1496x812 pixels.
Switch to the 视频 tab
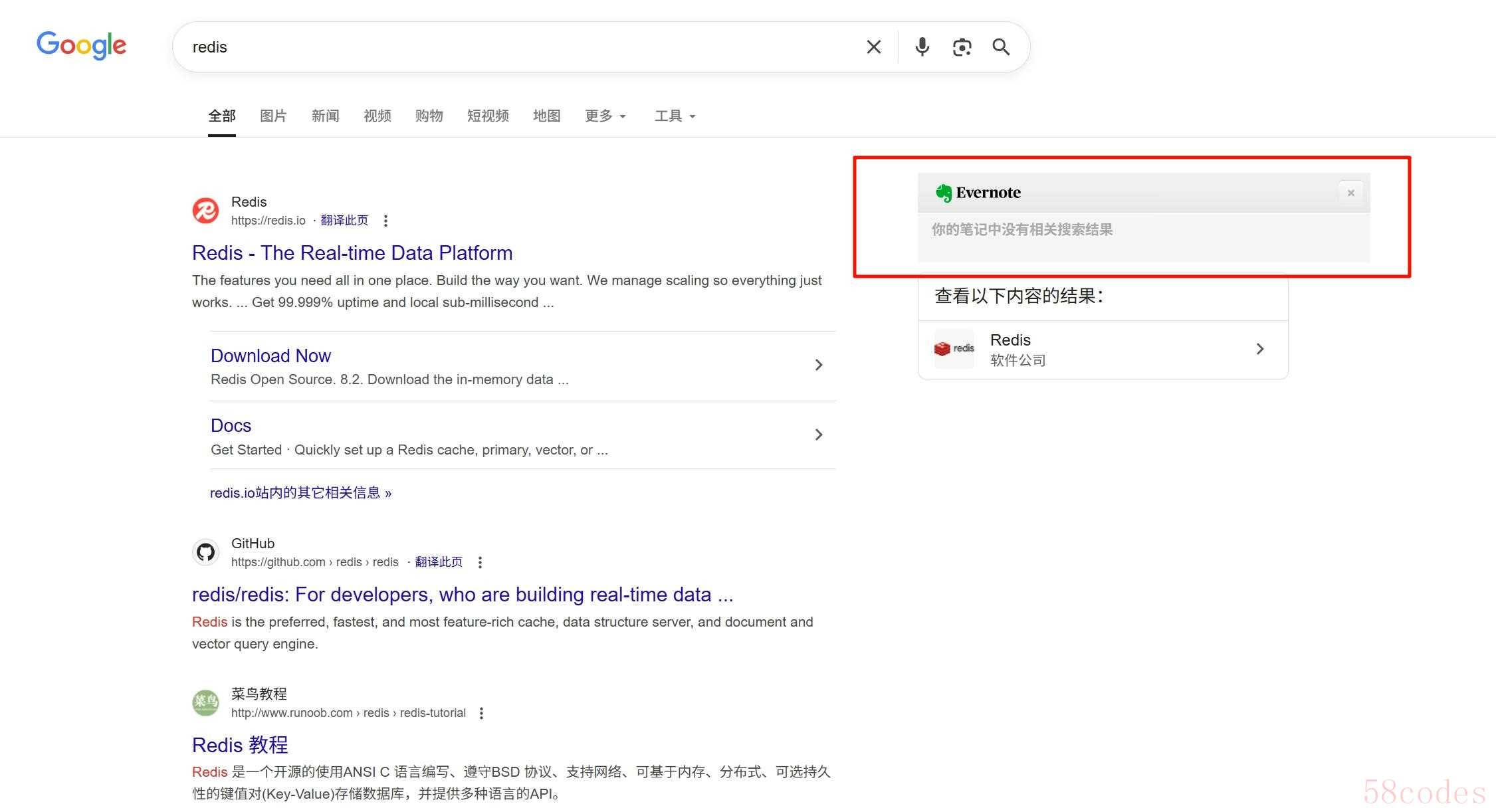click(377, 116)
